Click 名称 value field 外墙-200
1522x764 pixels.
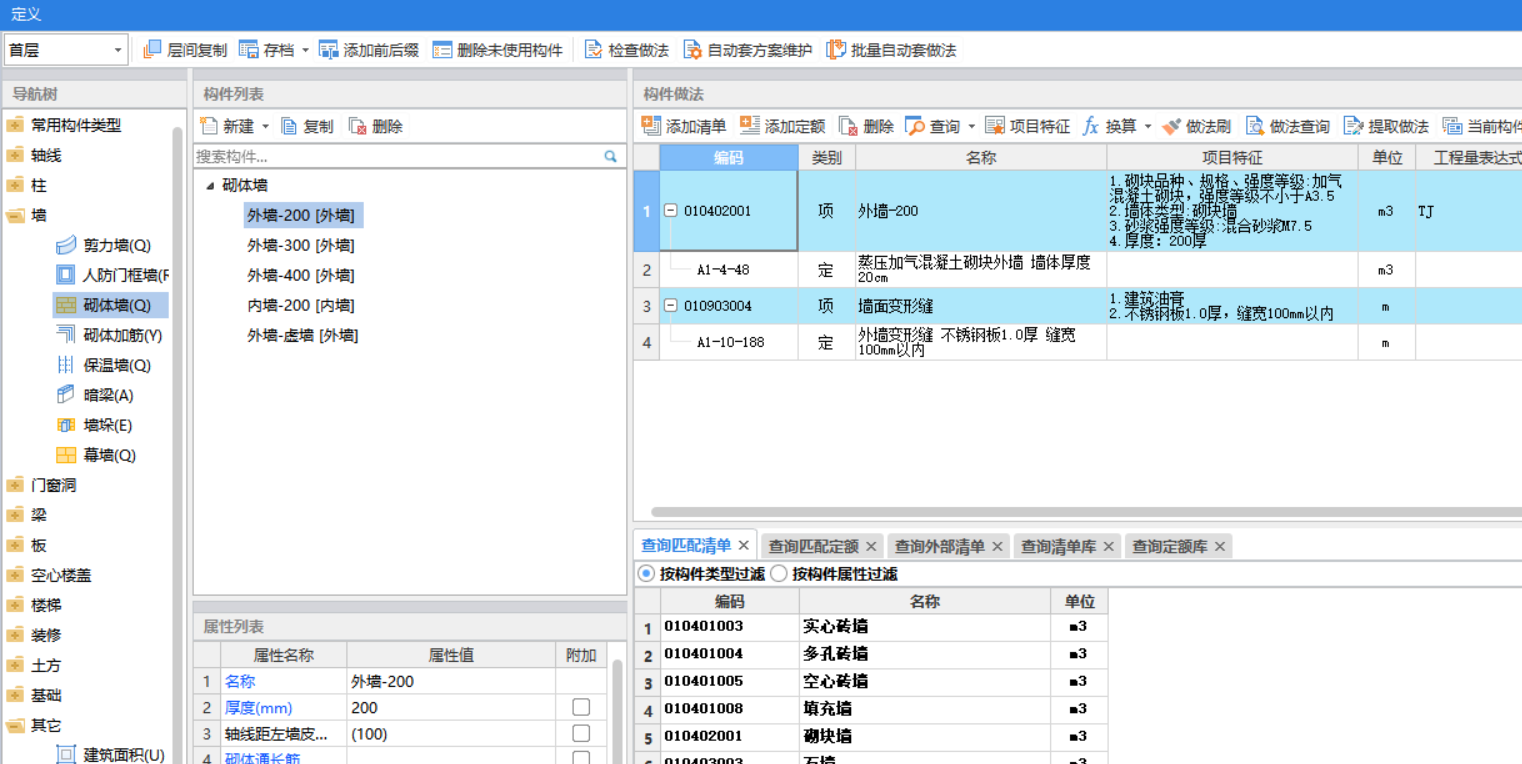[x=451, y=681]
